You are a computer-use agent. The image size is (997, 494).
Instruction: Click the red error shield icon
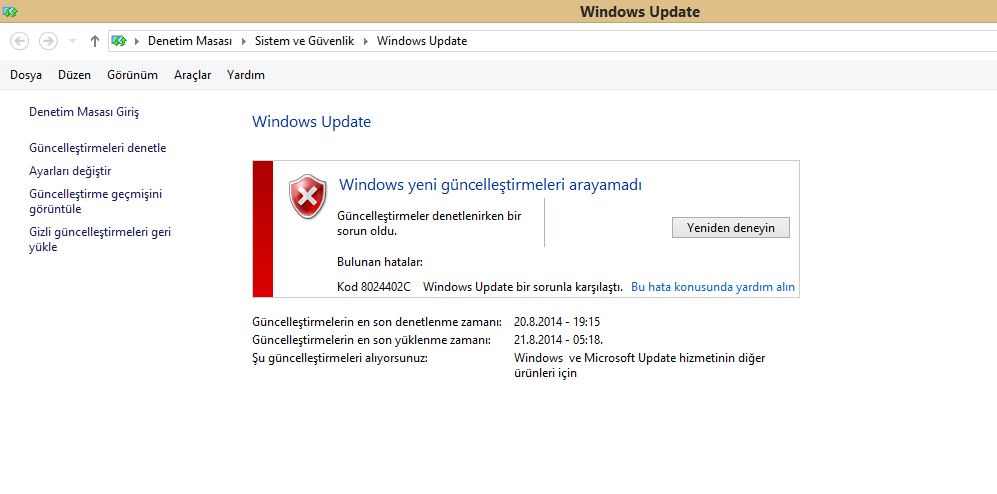tap(308, 197)
